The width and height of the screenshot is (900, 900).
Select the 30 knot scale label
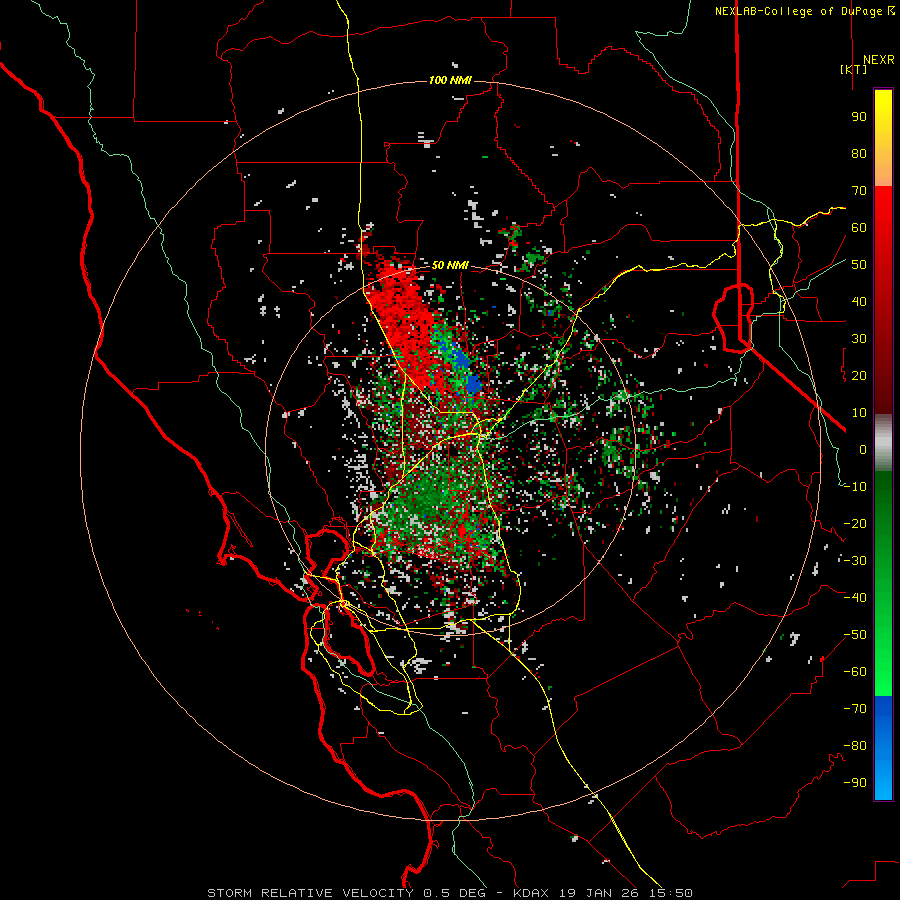[859, 339]
